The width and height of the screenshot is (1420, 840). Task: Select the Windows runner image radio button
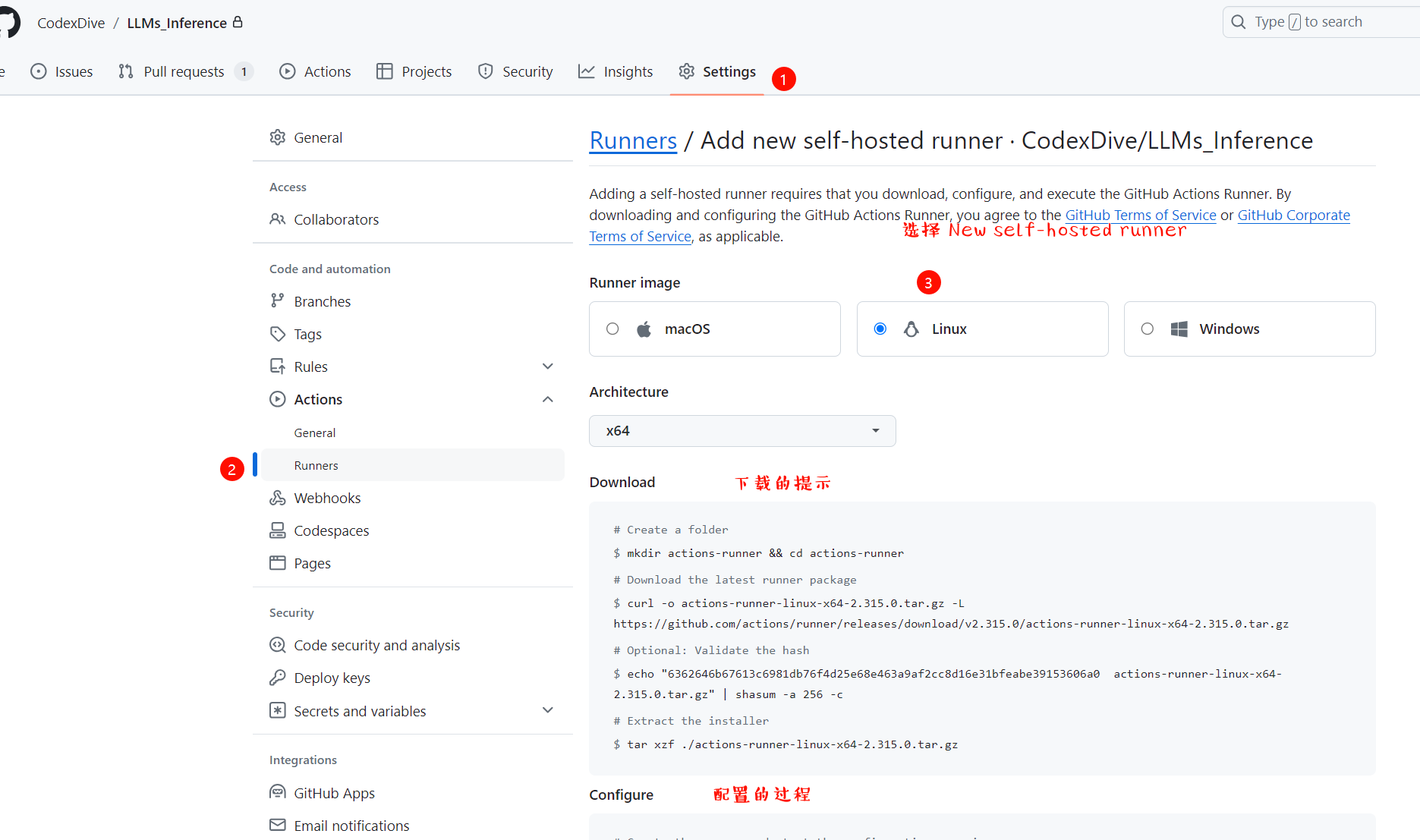(1148, 329)
